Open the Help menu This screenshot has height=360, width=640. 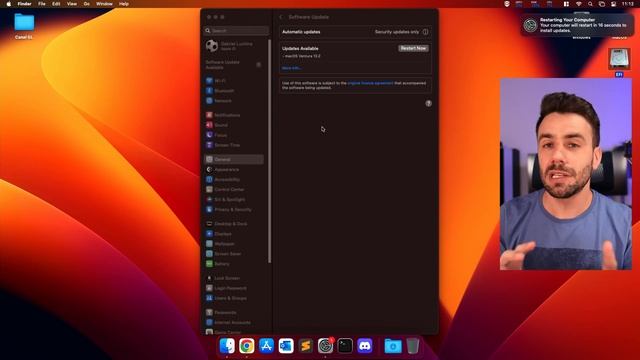tap(124, 4)
